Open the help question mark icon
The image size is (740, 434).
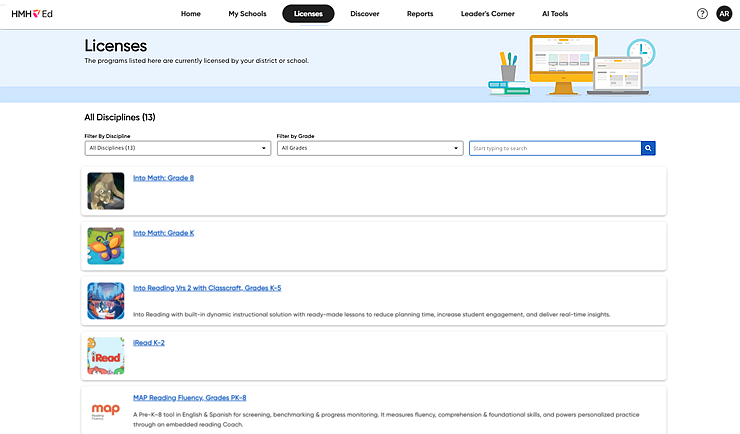(702, 14)
